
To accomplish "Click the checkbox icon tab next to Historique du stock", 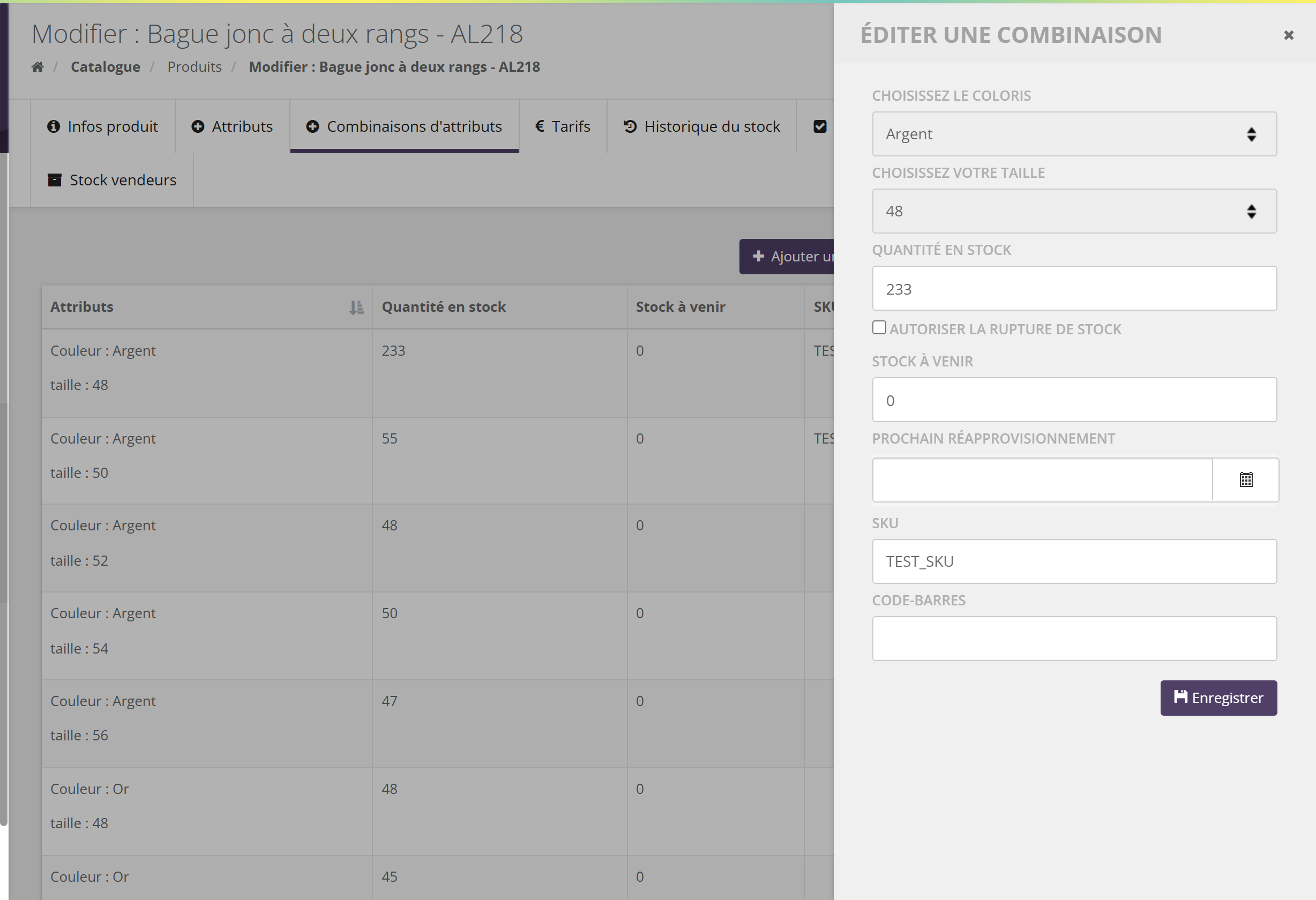I will [x=819, y=126].
